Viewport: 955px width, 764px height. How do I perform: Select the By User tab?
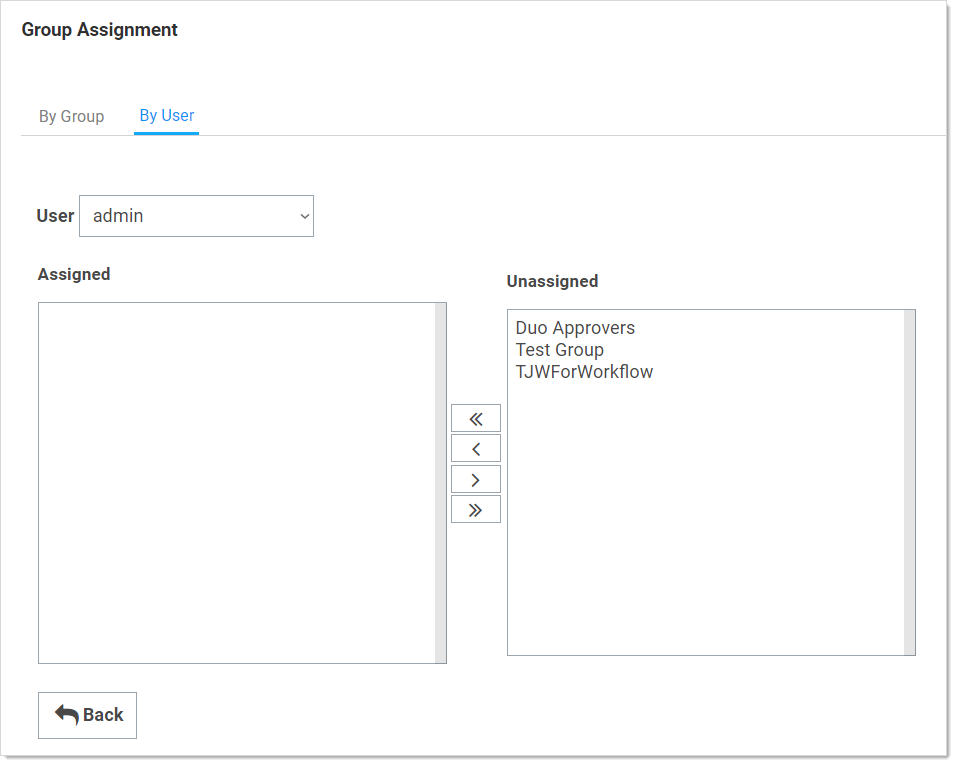click(x=167, y=115)
